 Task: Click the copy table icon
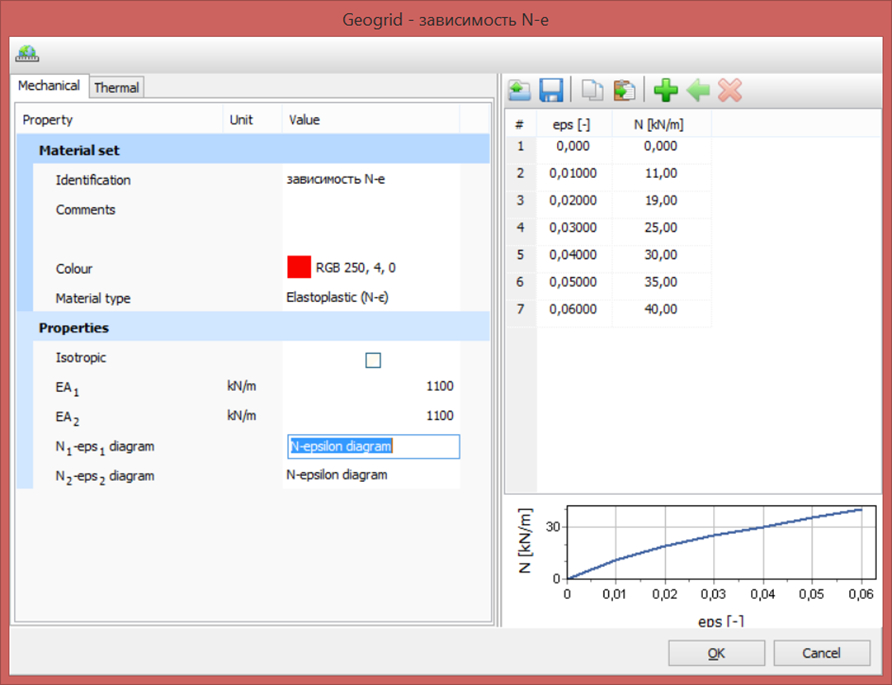click(593, 91)
